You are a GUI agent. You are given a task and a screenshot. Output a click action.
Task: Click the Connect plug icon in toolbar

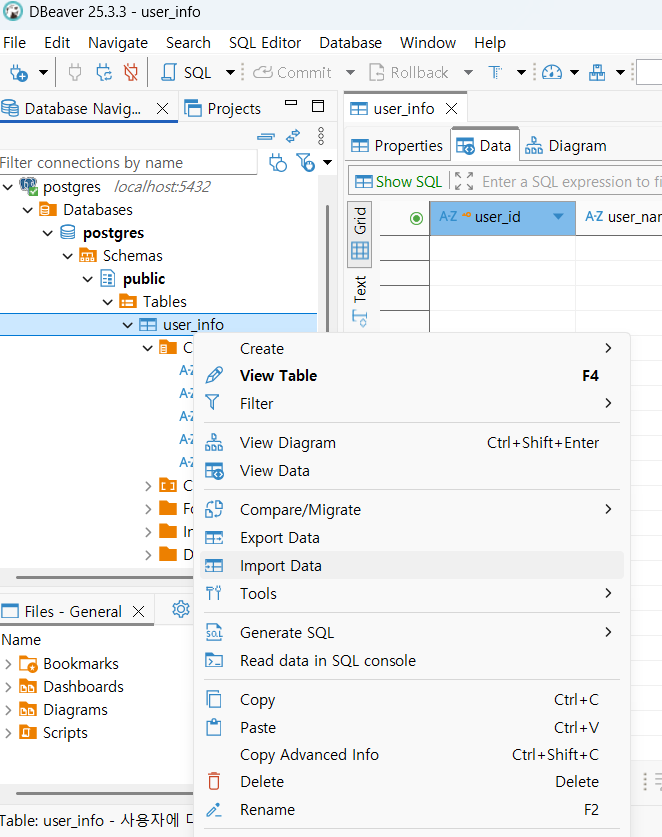point(75,73)
